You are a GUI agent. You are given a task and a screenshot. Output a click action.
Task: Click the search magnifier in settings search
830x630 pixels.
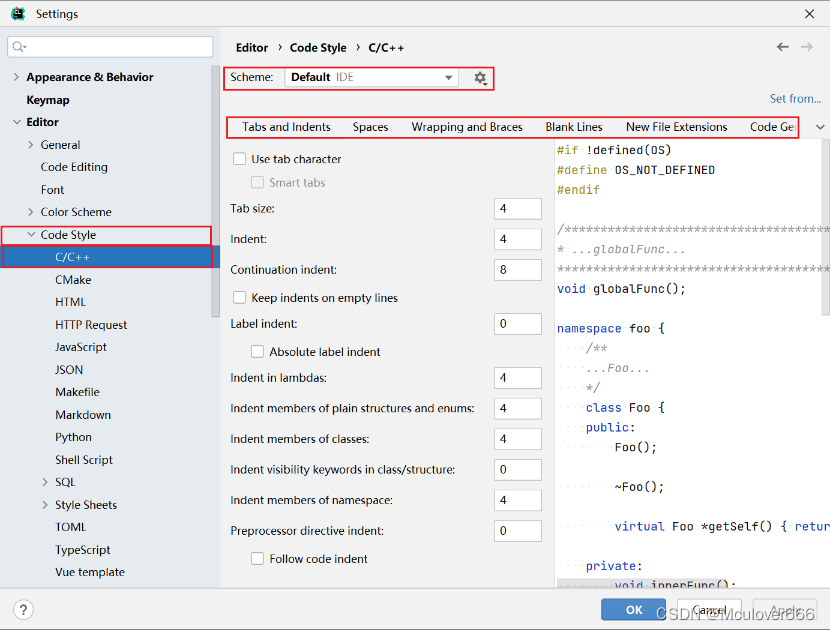coord(19,47)
